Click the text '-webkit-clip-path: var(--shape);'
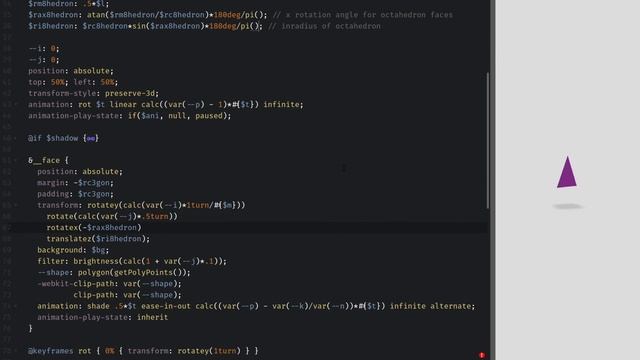The image size is (640, 360). pyautogui.click(x=109, y=284)
